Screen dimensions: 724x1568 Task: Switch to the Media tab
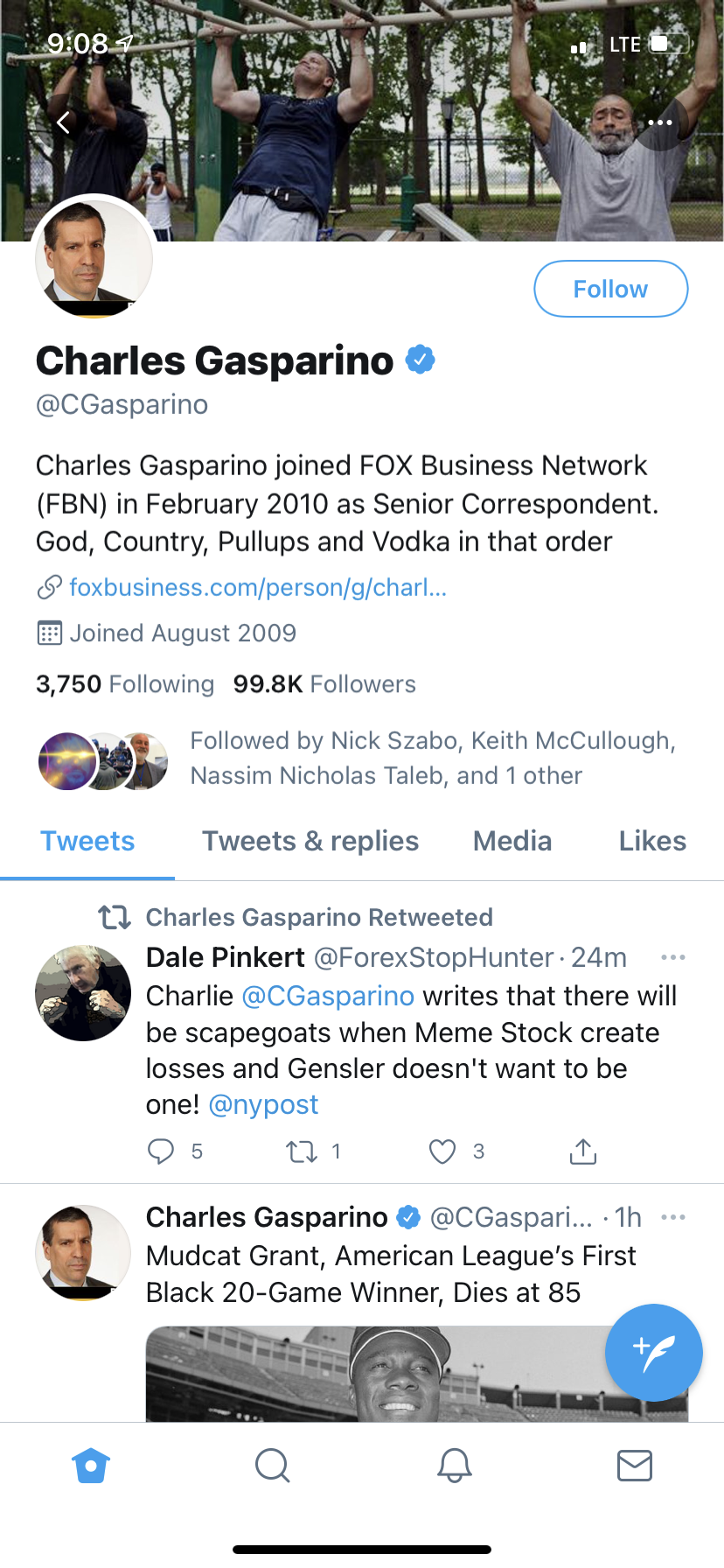(x=512, y=841)
